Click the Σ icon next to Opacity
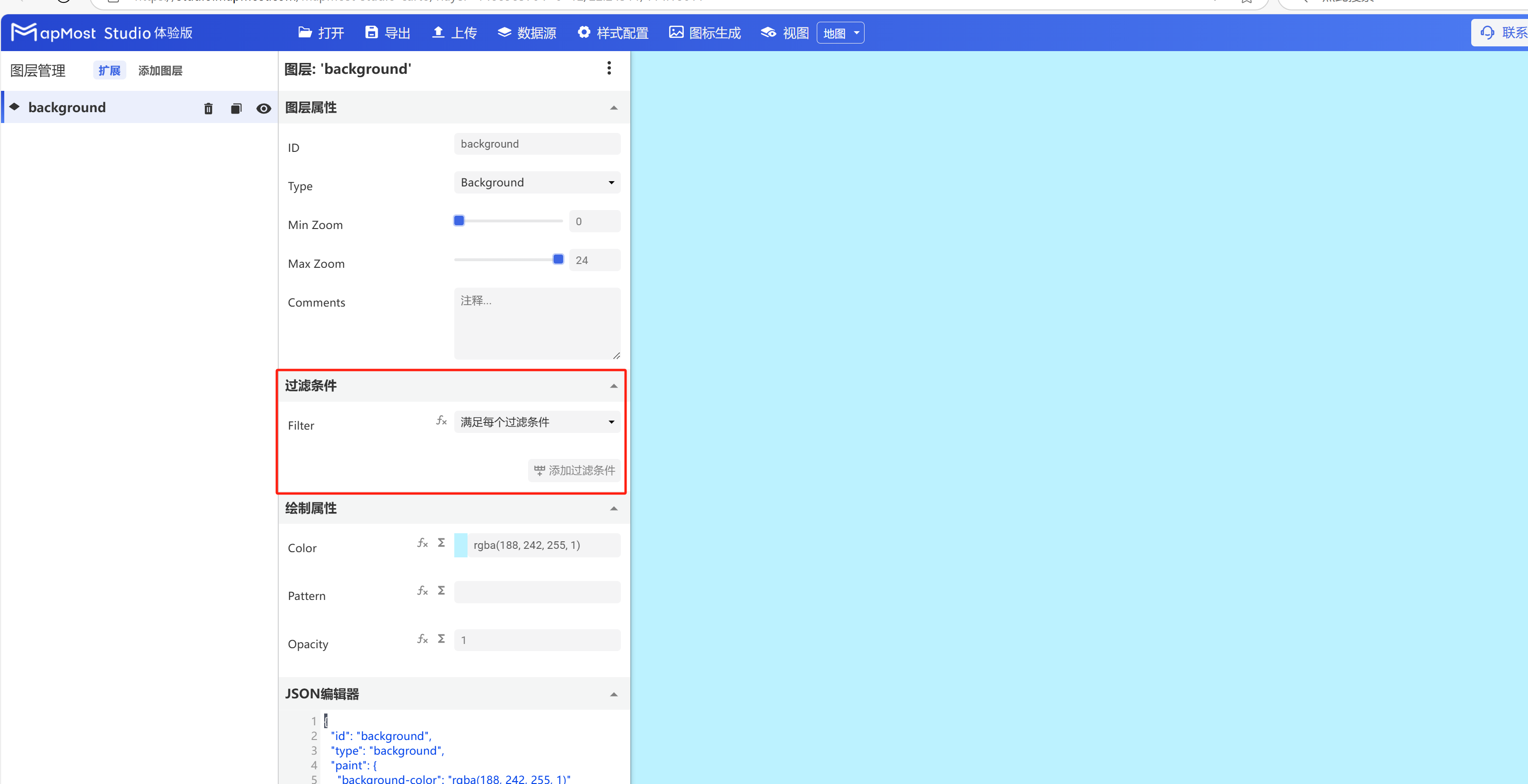The height and width of the screenshot is (784, 1528). (x=442, y=639)
